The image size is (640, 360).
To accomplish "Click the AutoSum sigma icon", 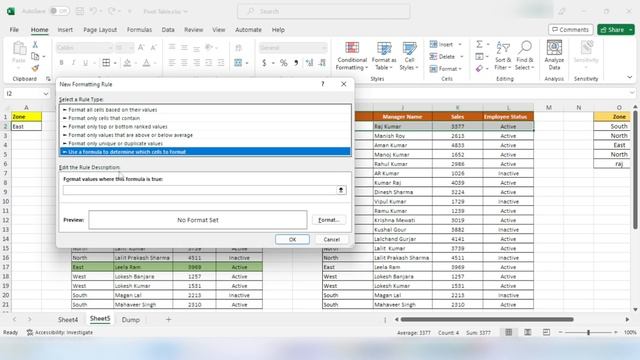I will 480,44.
